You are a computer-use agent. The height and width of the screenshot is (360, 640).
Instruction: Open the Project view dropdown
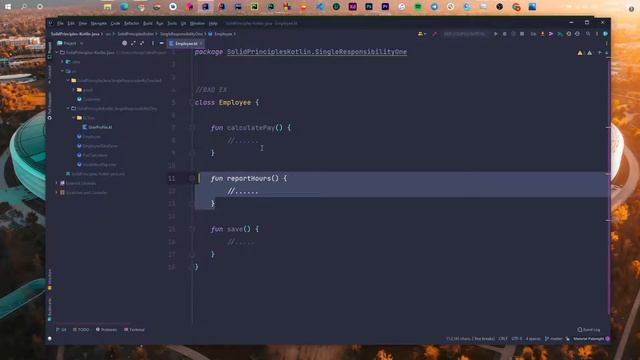pos(70,43)
